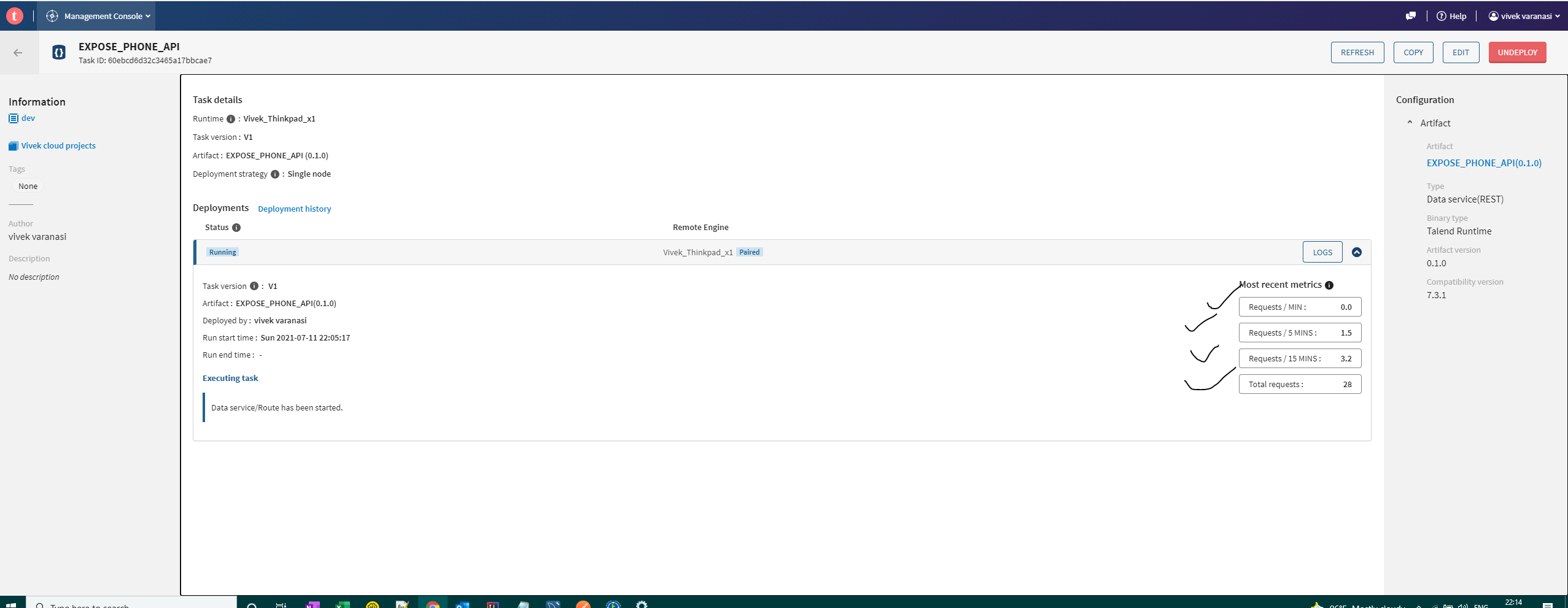Click the 7.3.1 compatibility version value
Viewport: 1568px width, 608px height.
pyautogui.click(x=1436, y=295)
